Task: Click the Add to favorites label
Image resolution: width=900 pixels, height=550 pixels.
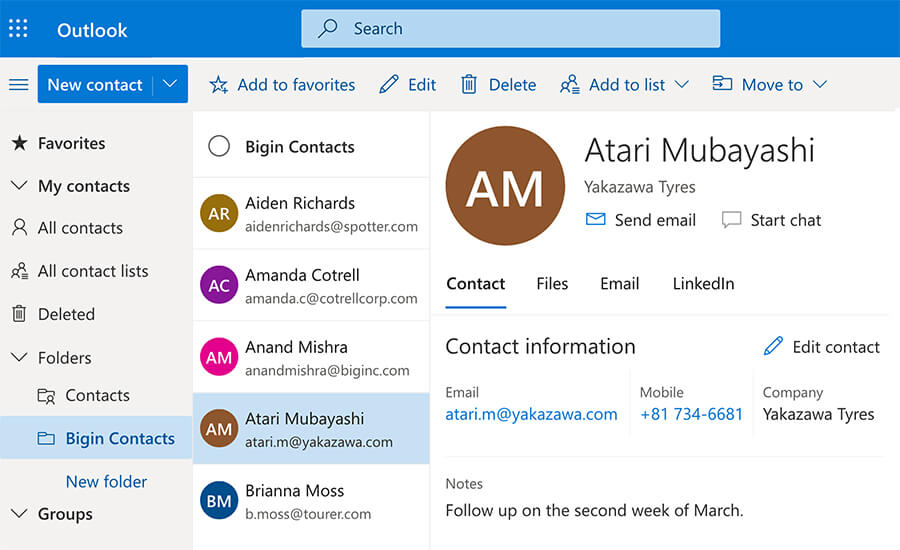Action: tap(296, 85)
